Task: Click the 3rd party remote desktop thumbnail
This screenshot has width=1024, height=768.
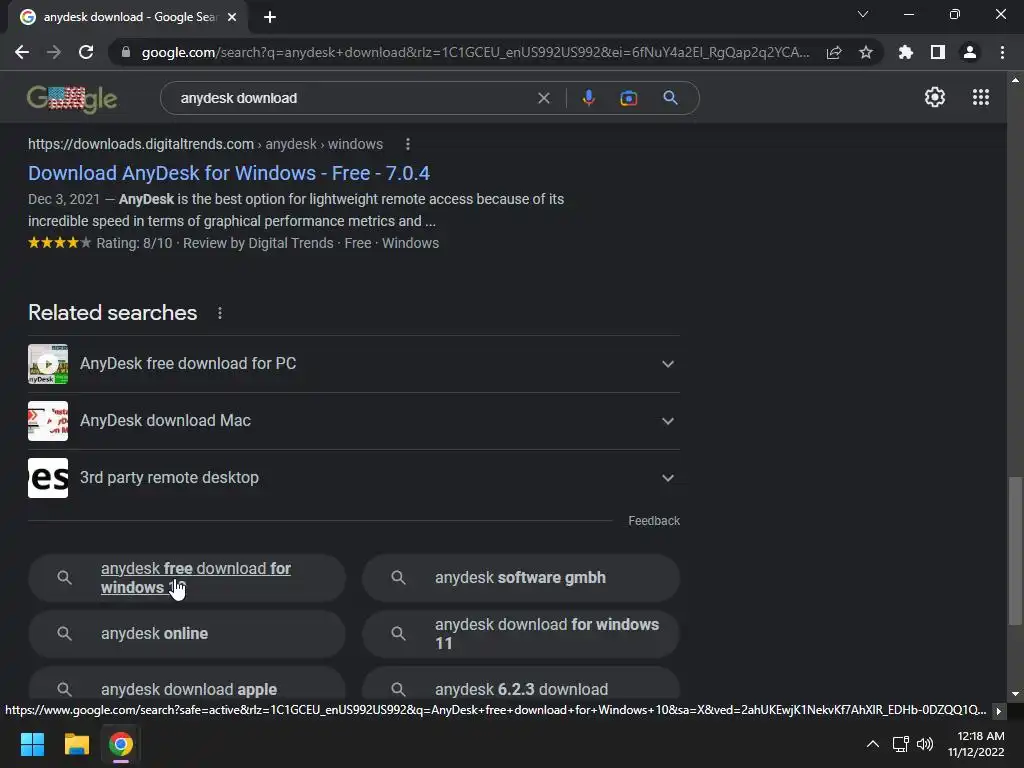Action: (x=48, y=477)
